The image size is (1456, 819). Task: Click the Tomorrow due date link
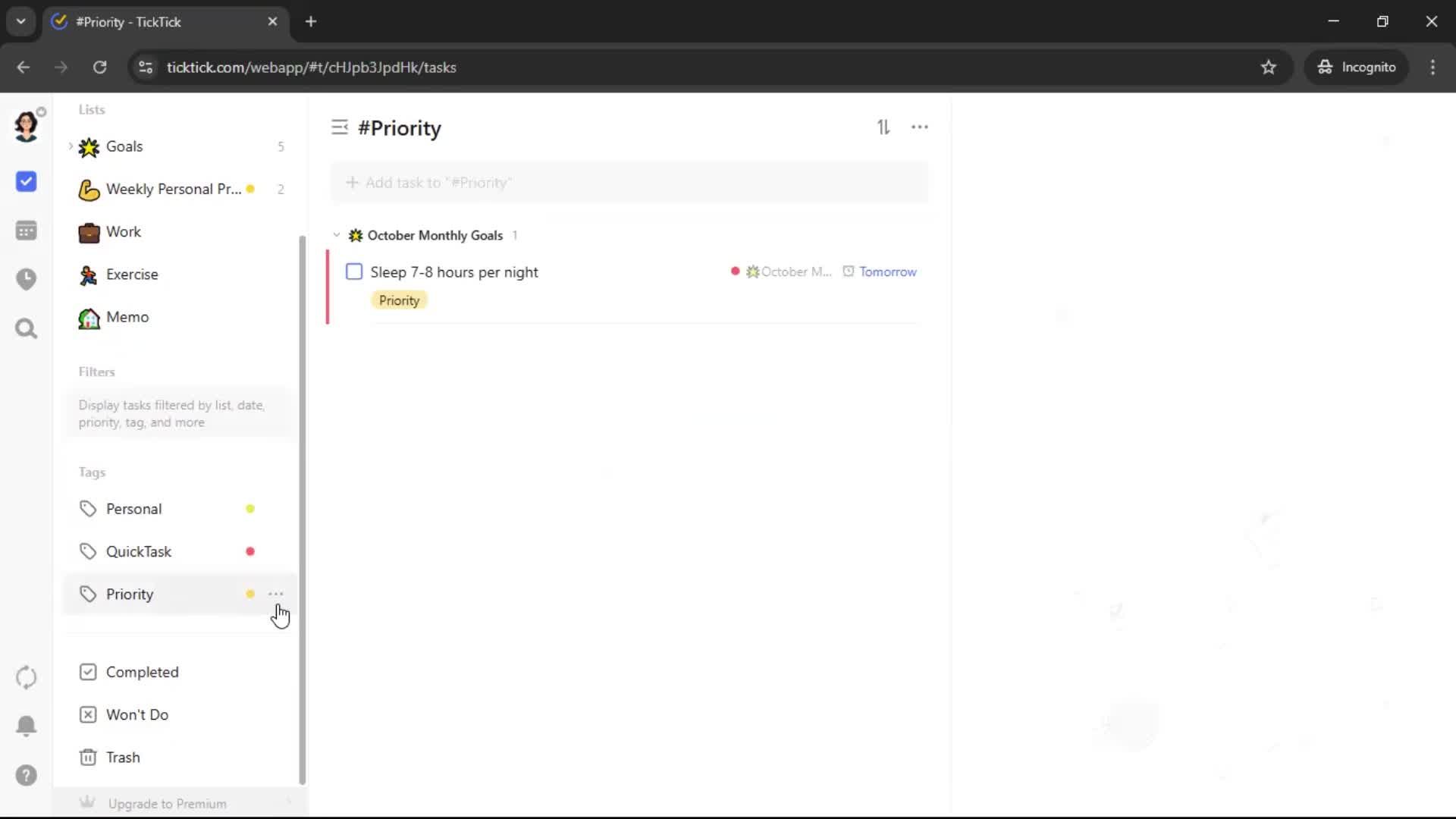(887, 271)
